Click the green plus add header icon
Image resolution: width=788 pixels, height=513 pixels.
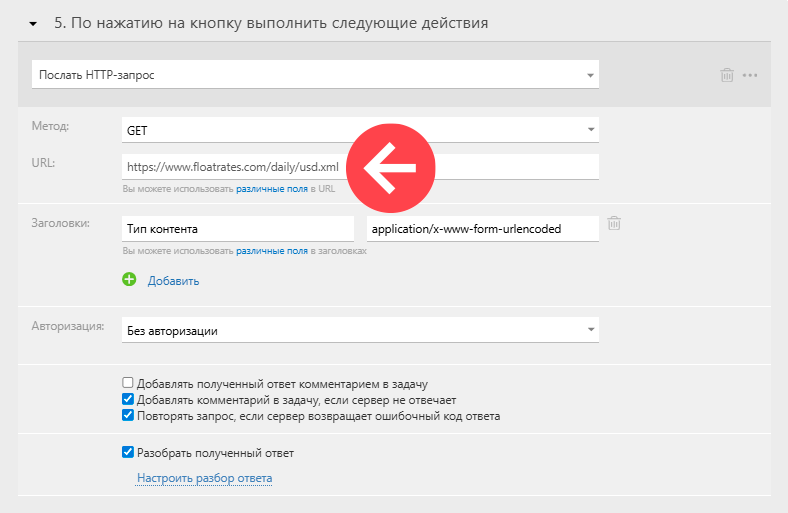(x=129, y=280)
